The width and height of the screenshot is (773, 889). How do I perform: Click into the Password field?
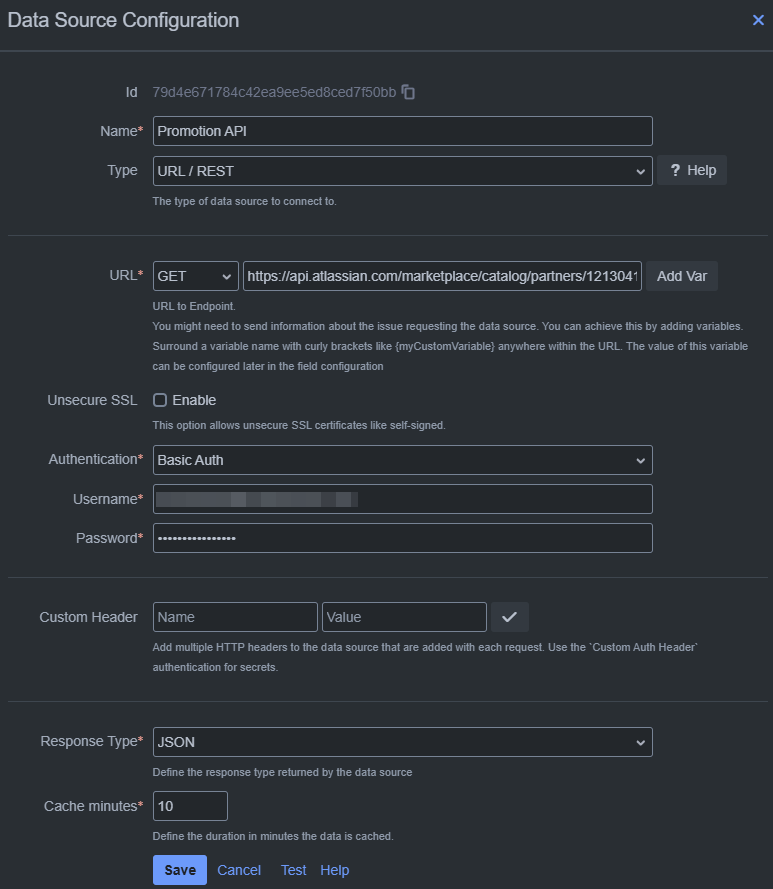[x=402, y=538]
